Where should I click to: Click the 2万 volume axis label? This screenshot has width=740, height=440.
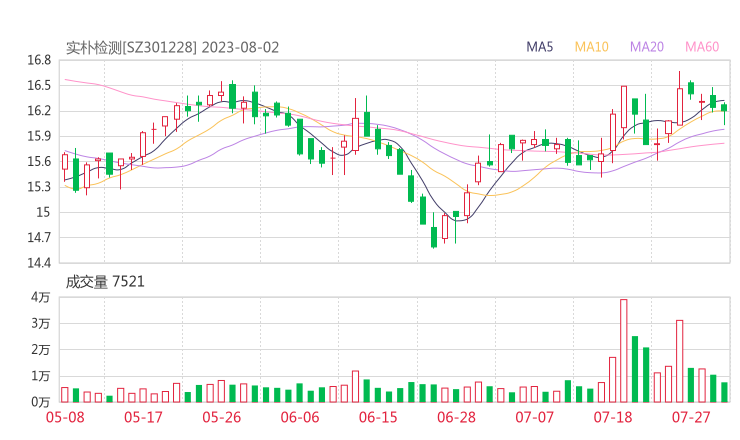(41, 350)
